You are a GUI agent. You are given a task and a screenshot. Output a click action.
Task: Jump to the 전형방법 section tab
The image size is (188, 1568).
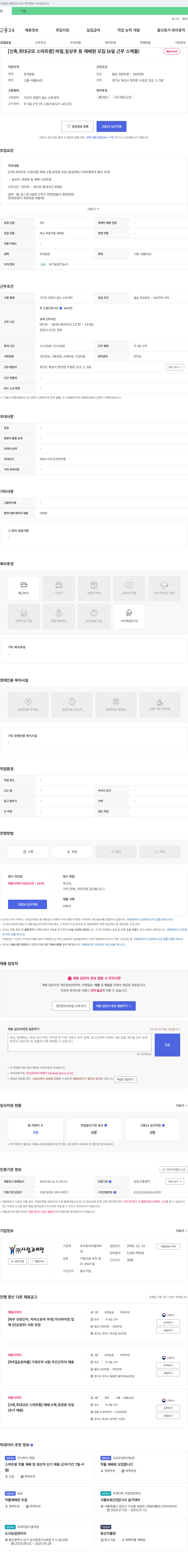click(x=146, y=43)
